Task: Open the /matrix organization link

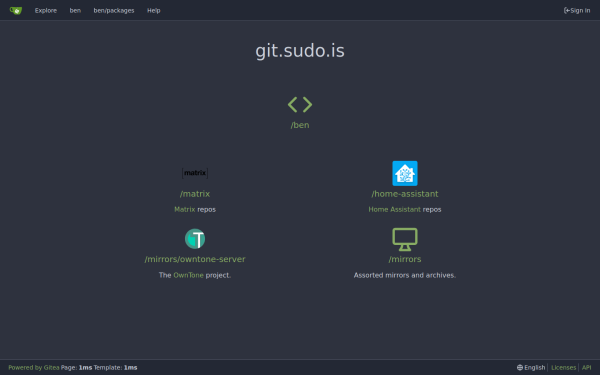Action: (195, 194)
